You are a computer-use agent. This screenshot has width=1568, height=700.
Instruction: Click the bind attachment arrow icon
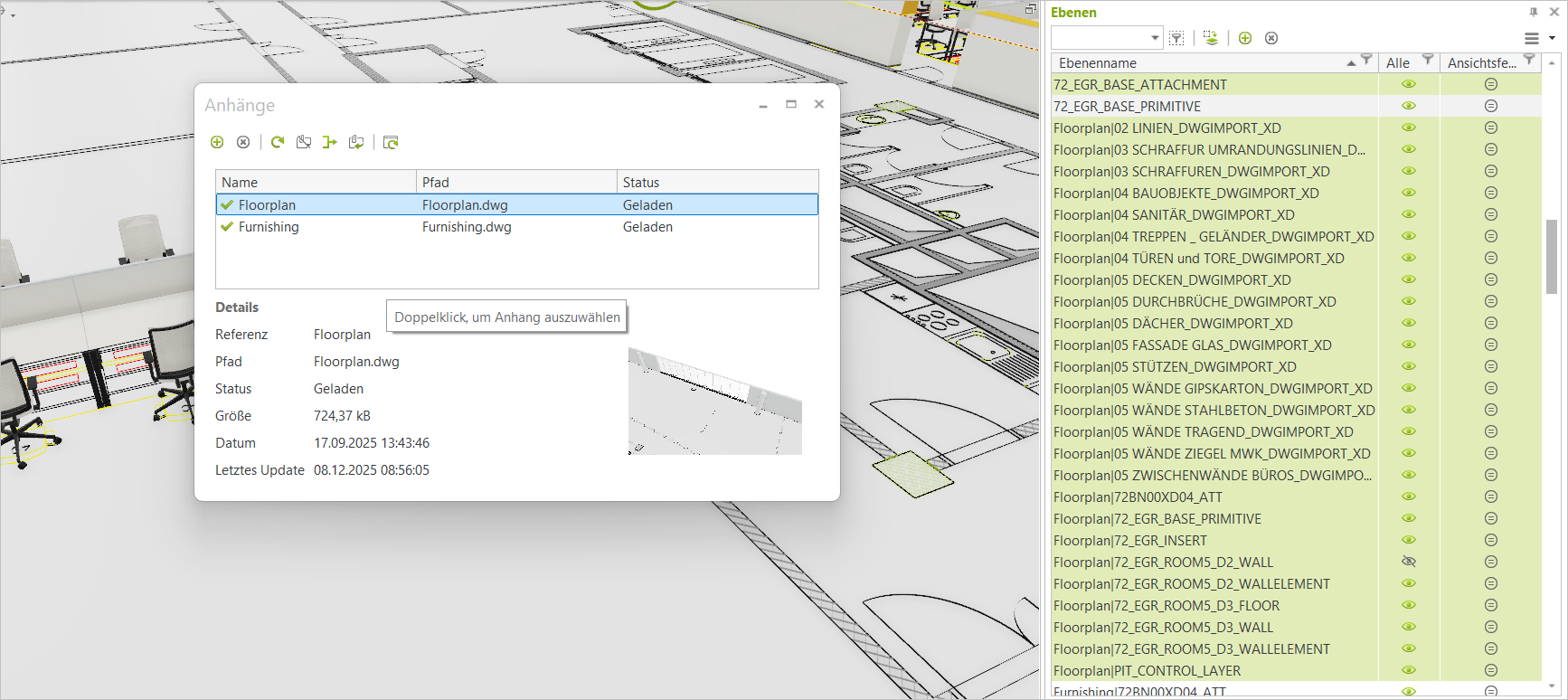(329, 142)
